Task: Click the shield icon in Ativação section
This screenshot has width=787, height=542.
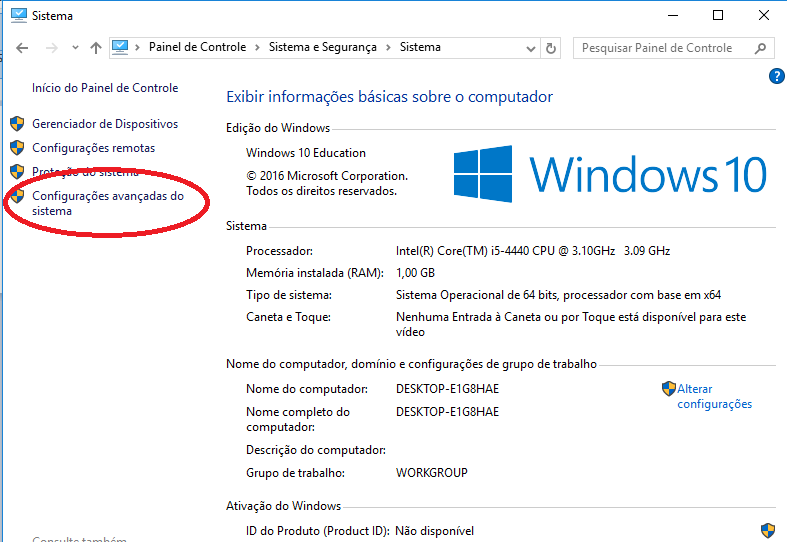Action: pyautogui.click(x=768, y=530)
